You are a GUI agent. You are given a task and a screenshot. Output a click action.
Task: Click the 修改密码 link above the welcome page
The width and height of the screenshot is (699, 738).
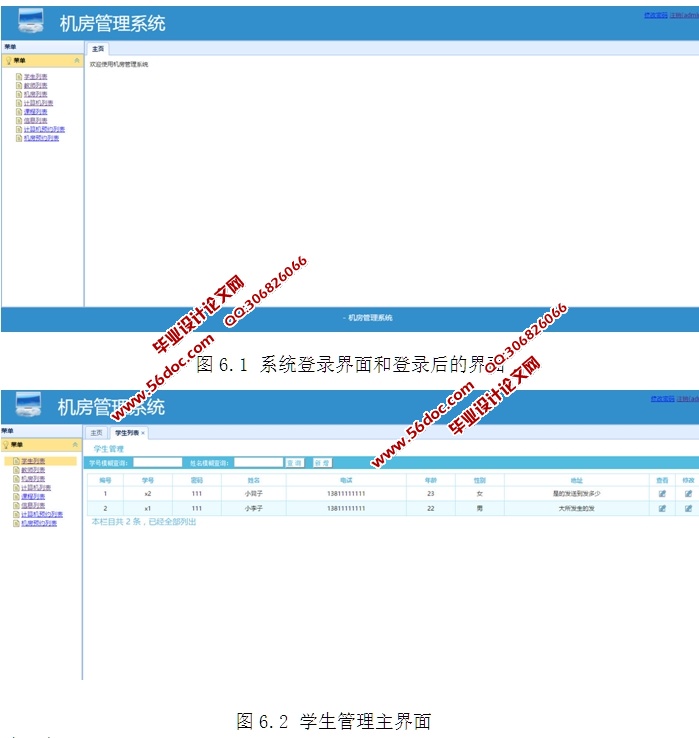[656, 15]
